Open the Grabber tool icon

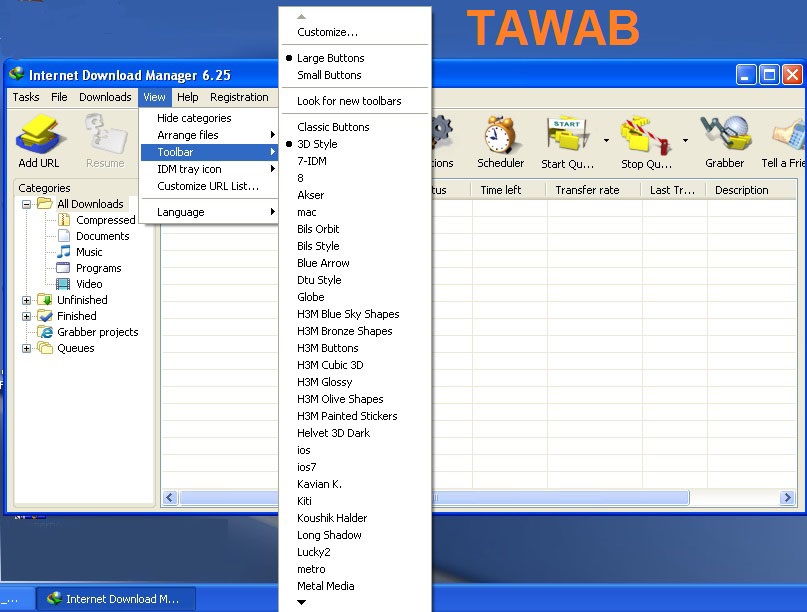point(724,137)
